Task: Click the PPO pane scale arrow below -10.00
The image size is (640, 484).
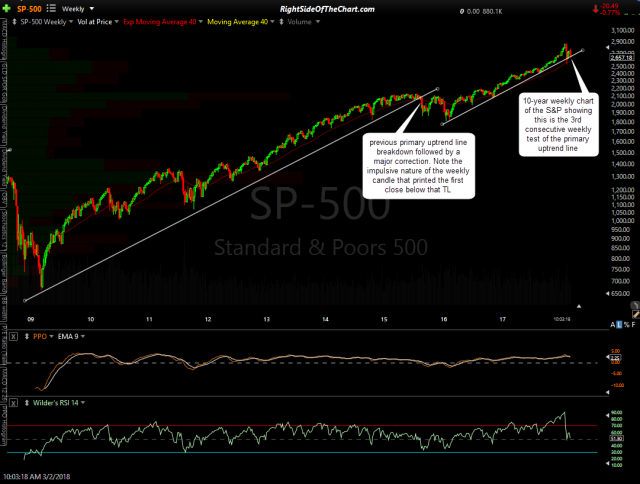Action: point(607,392)
